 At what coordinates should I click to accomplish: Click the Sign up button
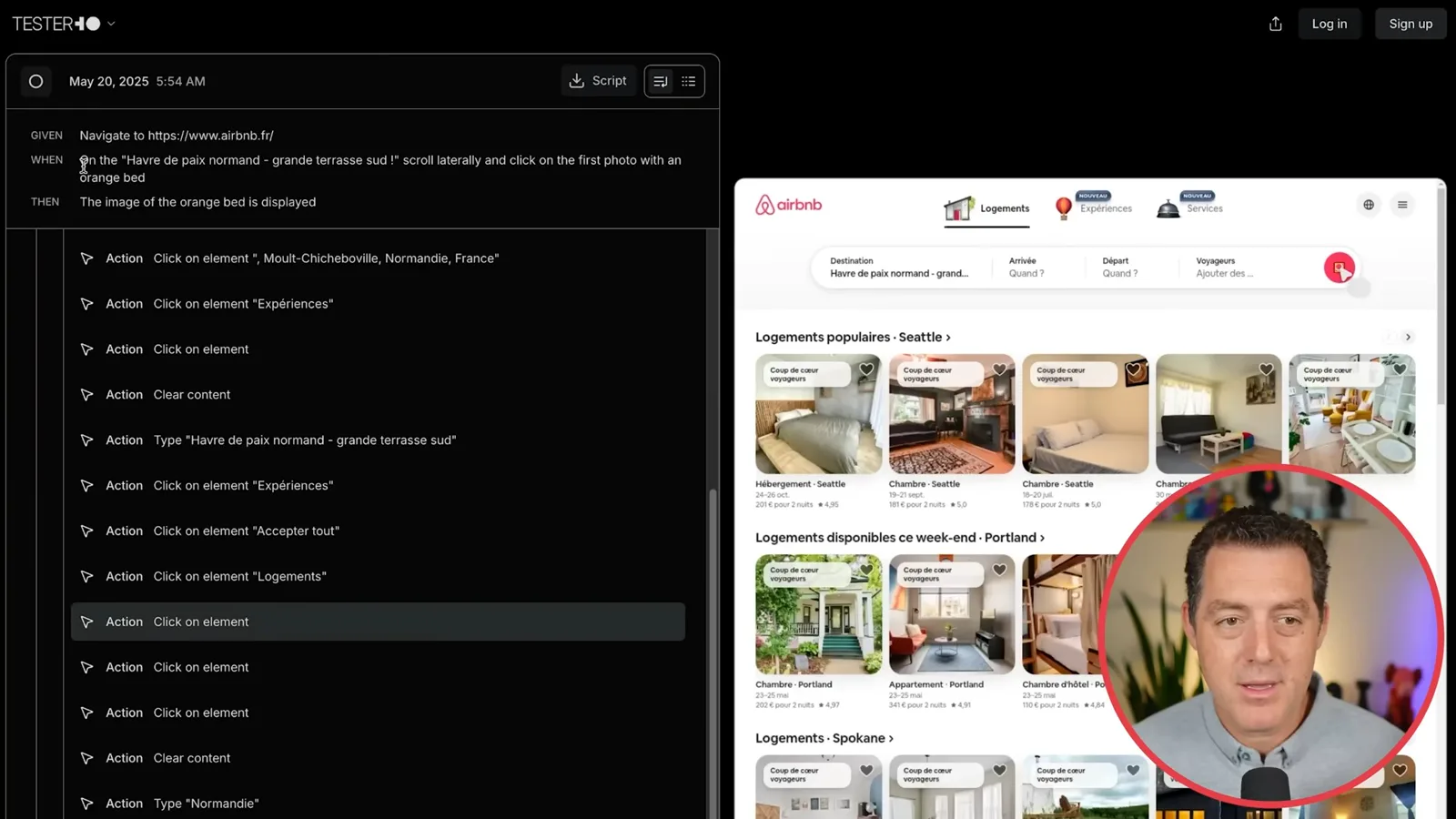1410,24
